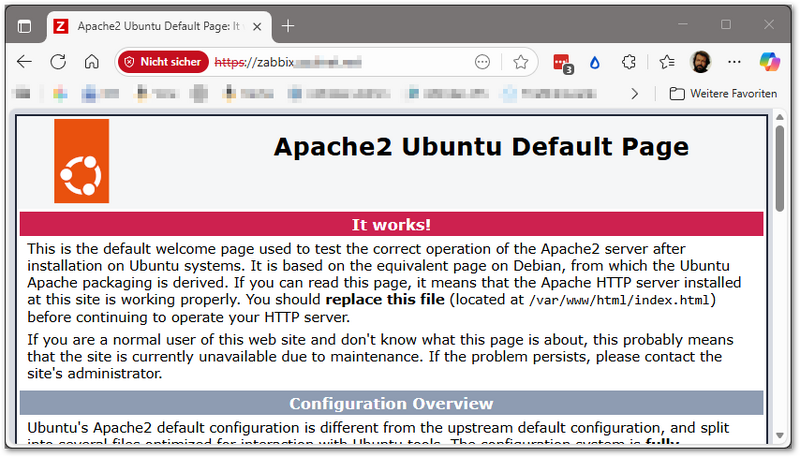Open the ellipsis options in address bar
The image size is (800, 457).
(x=482, y=62)
